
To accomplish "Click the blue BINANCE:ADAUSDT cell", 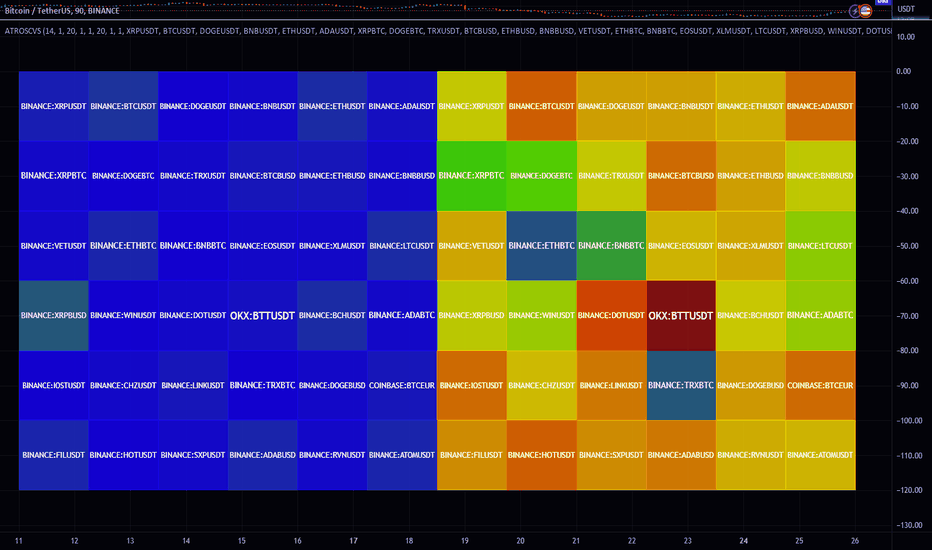I will point(402,106).
